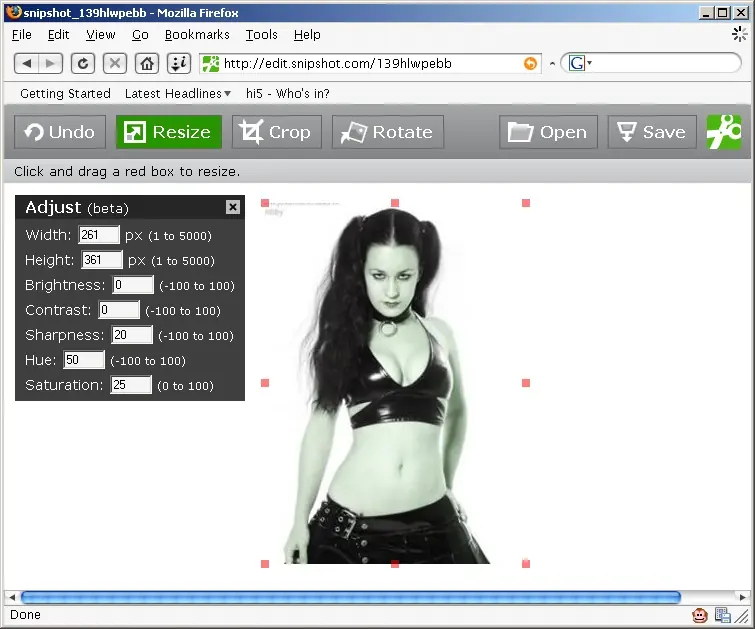Click the top-right red resize handle

pyautogui.click(x=526, y=203)
